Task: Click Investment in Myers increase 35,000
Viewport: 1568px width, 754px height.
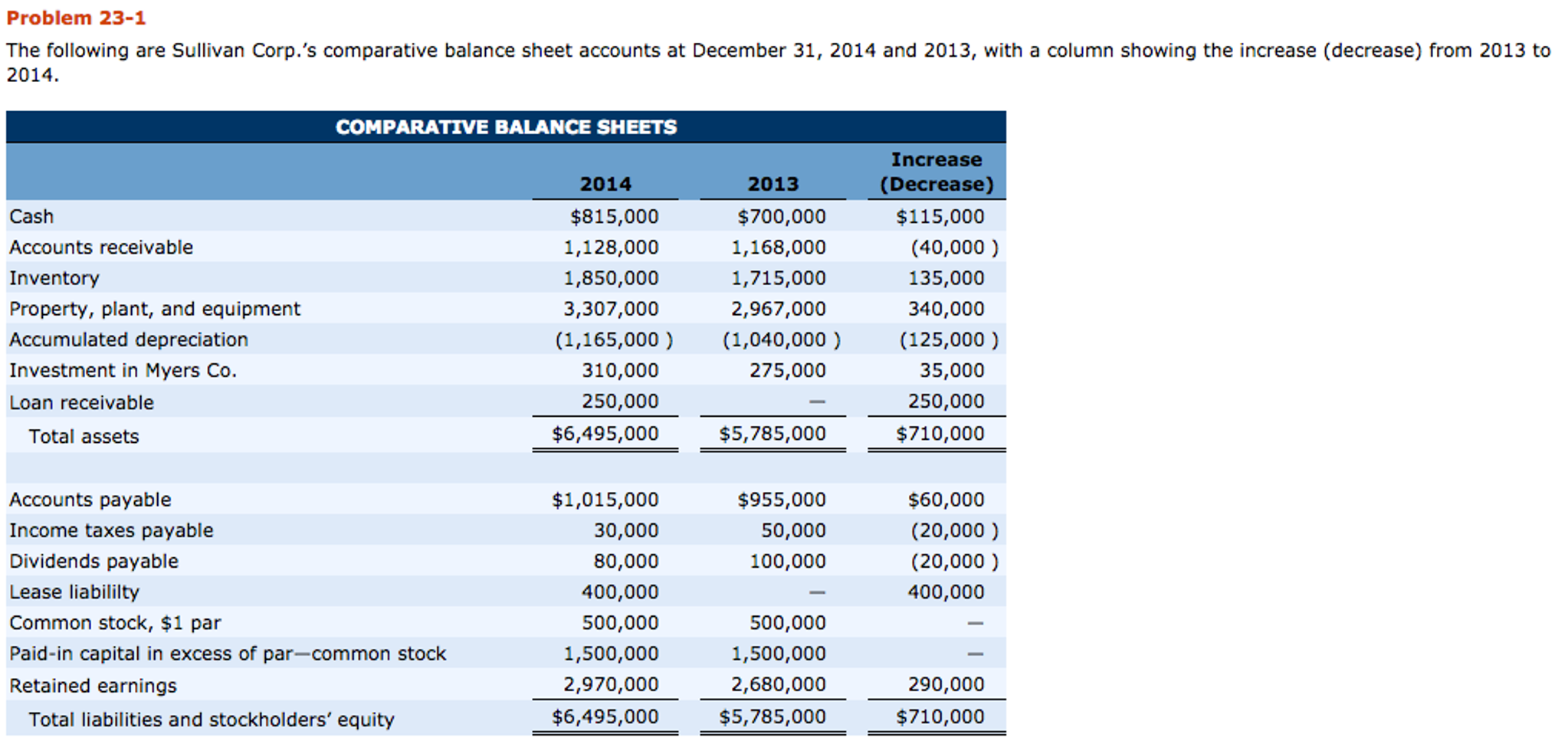Action: [953, 371]
